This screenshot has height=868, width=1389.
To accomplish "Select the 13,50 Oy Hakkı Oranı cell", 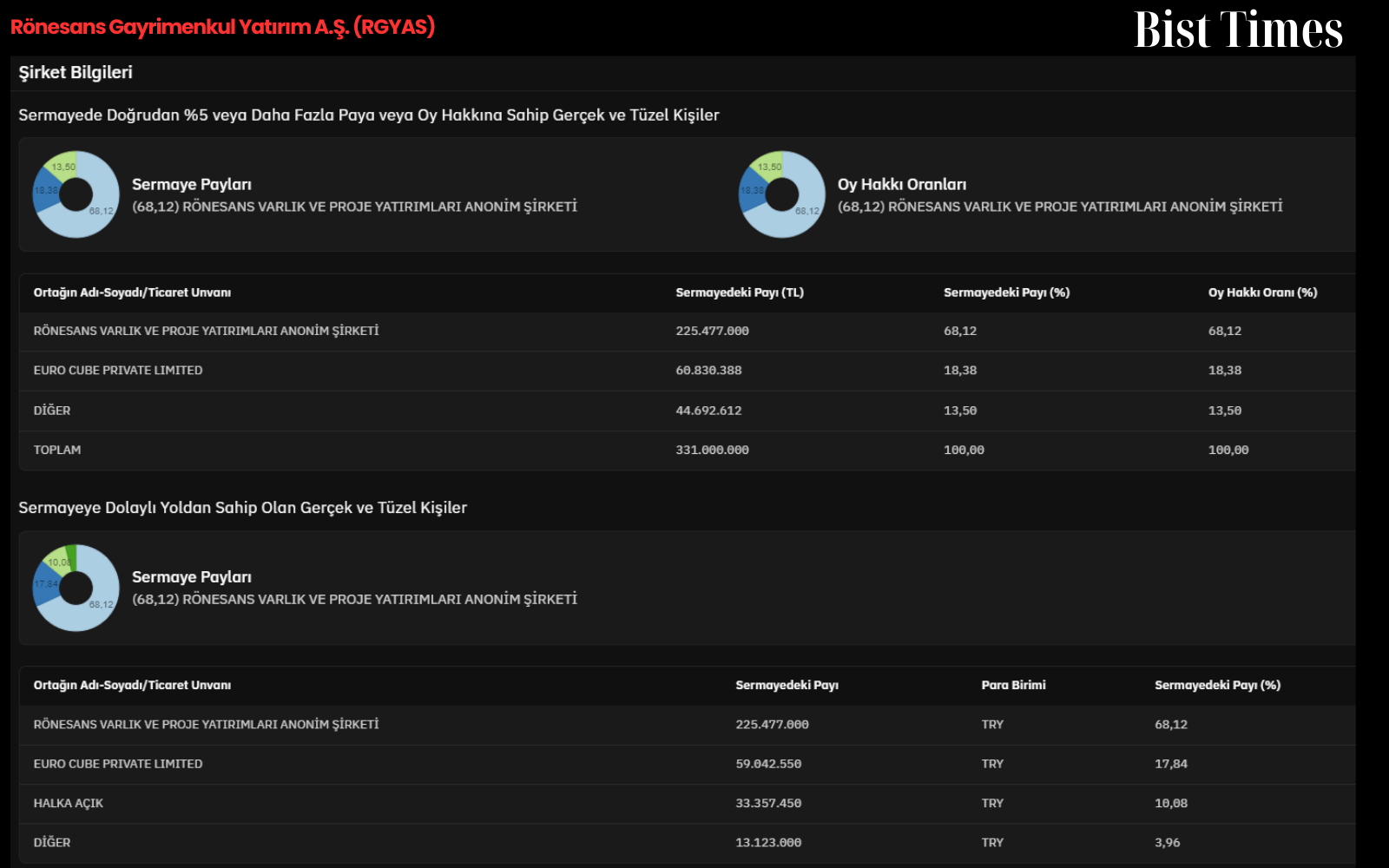I will tap(1225, 411).
